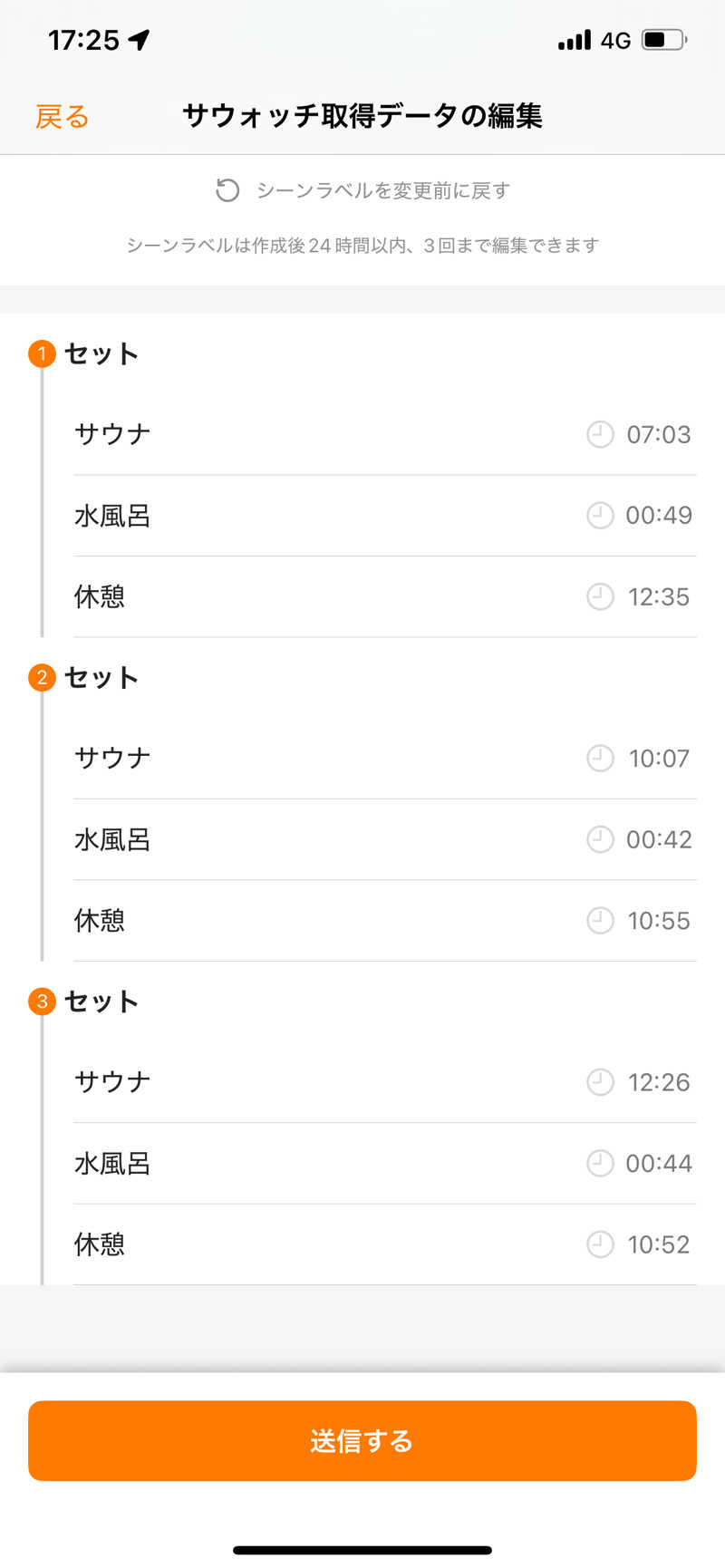The height and width of the screenshot is (1568, 725).
Task: Tap the battery indicator in status bar
Action: click(664, 41)
